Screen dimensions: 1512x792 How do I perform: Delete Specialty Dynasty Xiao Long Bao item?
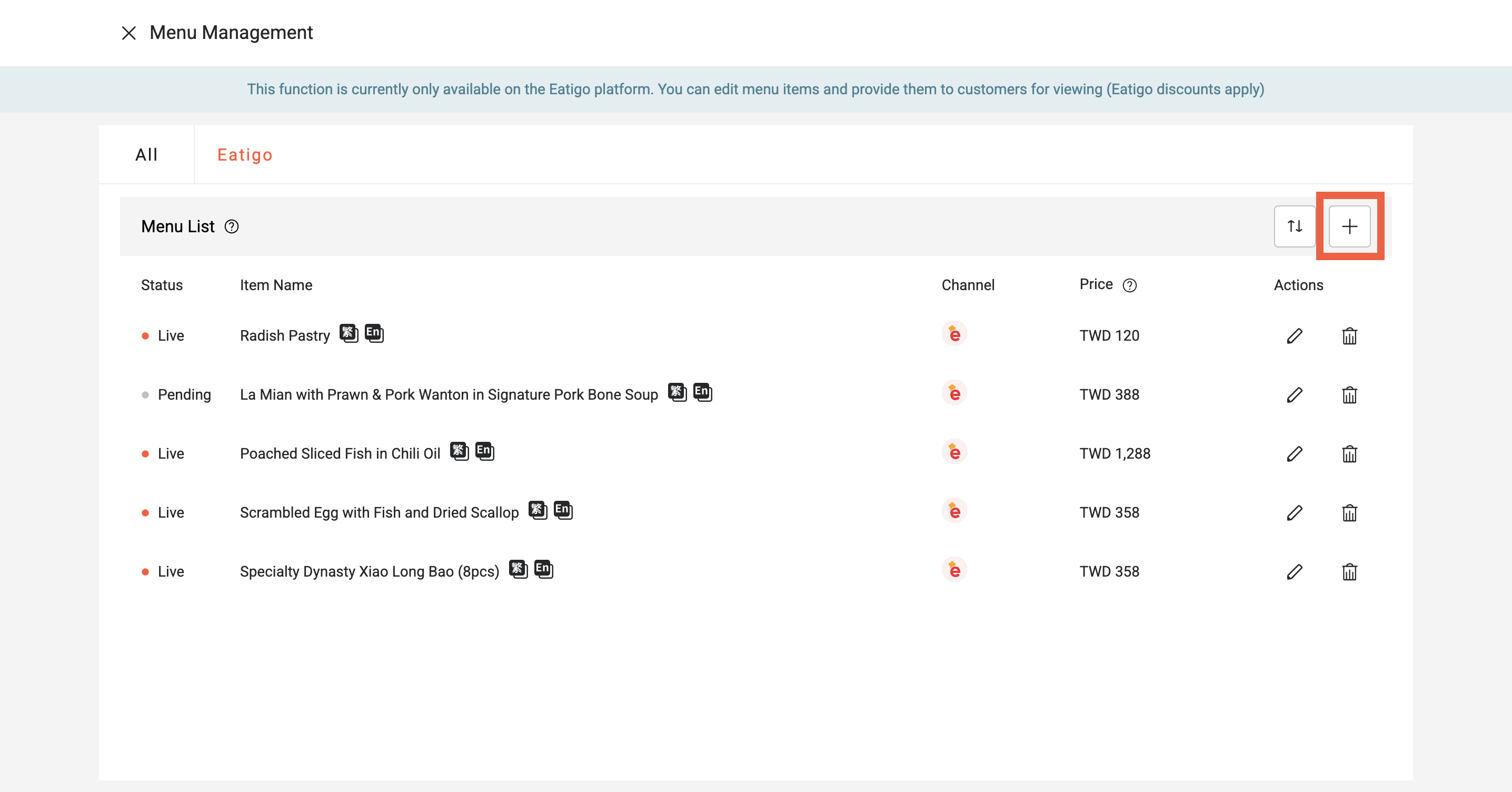pyautogui.click(x=1349, y=572)
